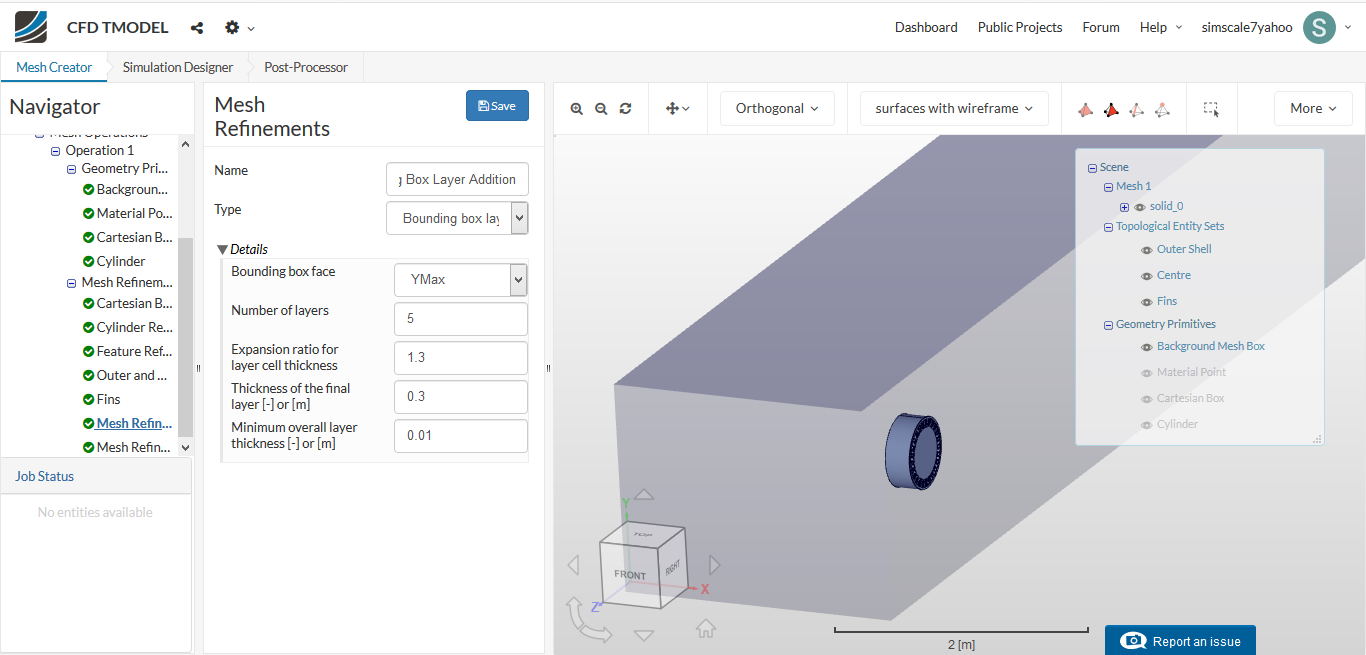Open the Post-Processor tab
1366x655 pixels.
click(306, 68)
